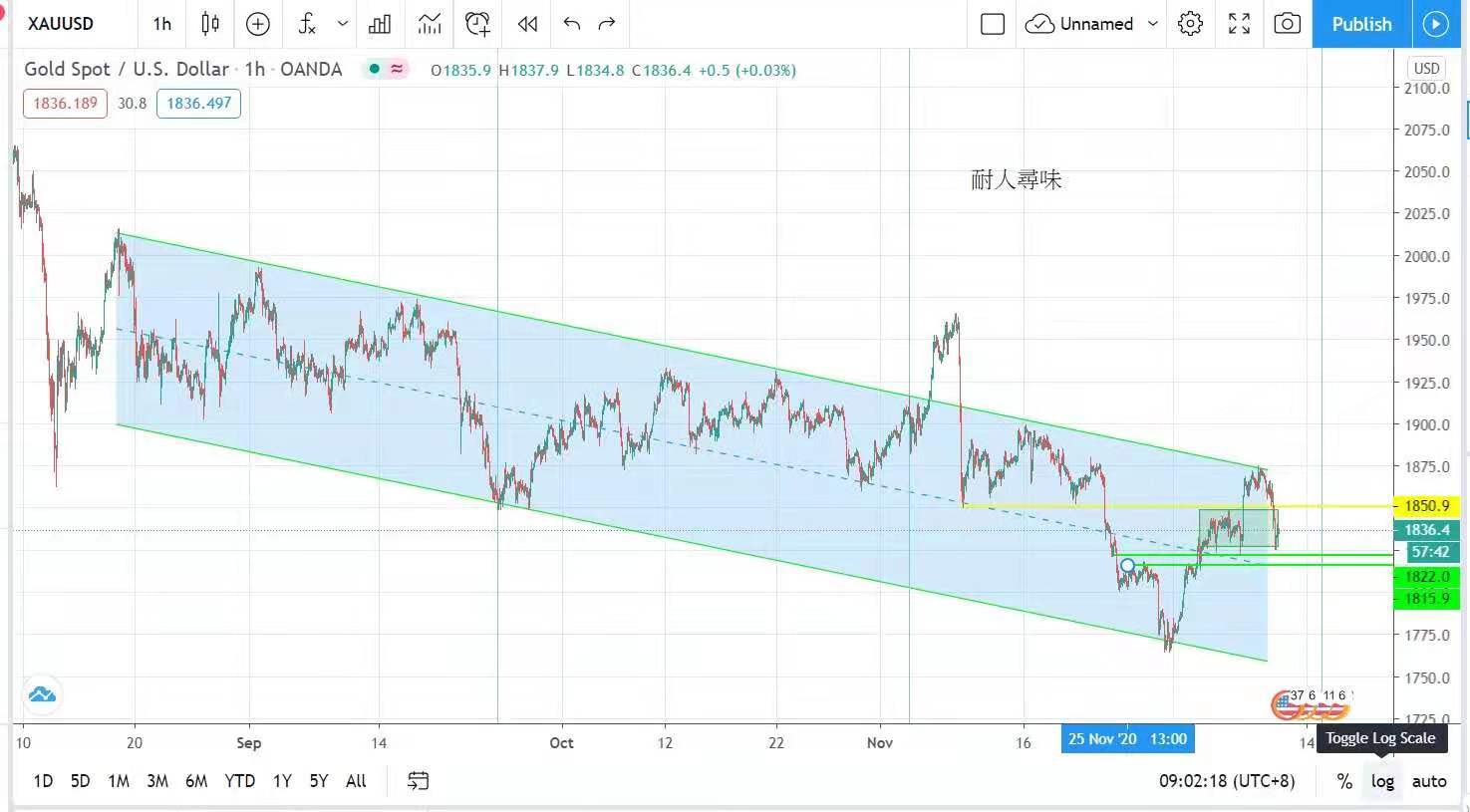This screenshot has height=812, width=1470.
Task: Open the financials bar chart icon
Action: [380, 24]
